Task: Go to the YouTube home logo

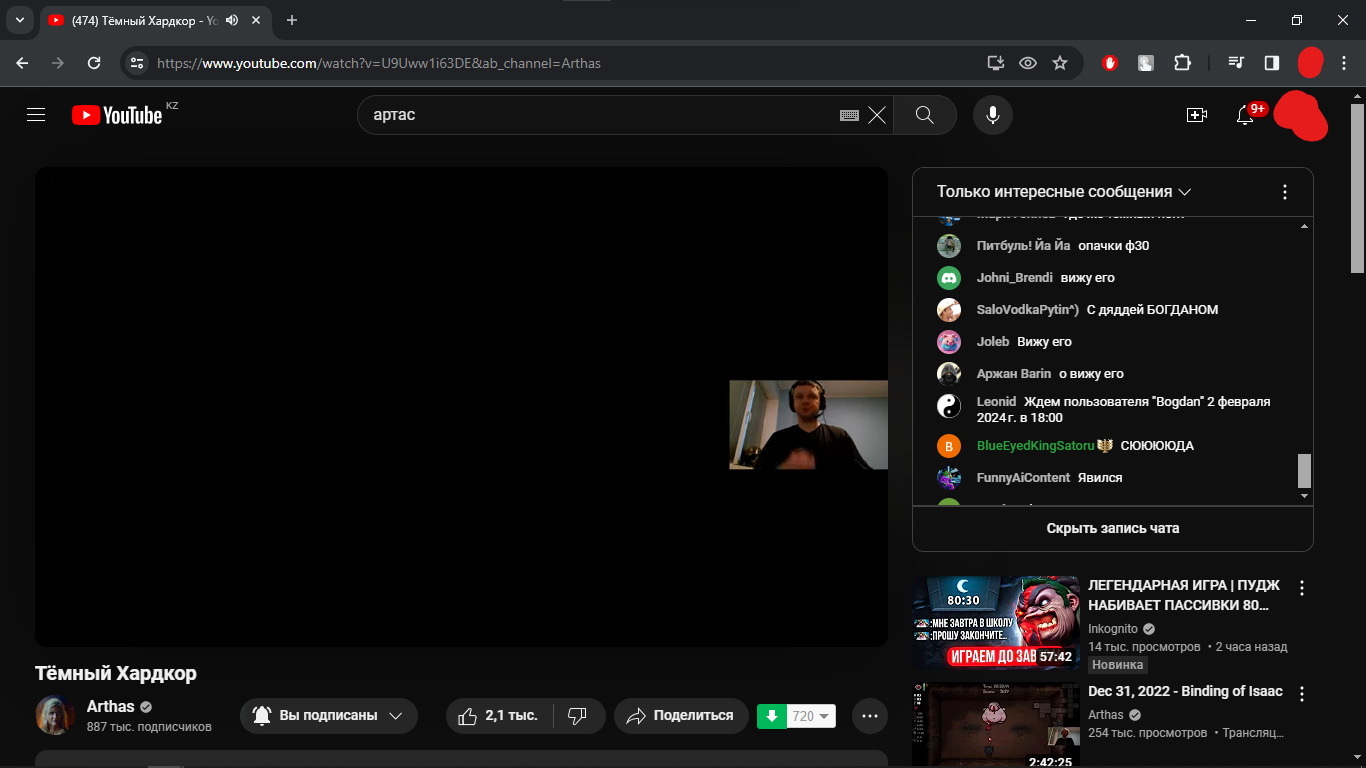Action: [117, 115]
